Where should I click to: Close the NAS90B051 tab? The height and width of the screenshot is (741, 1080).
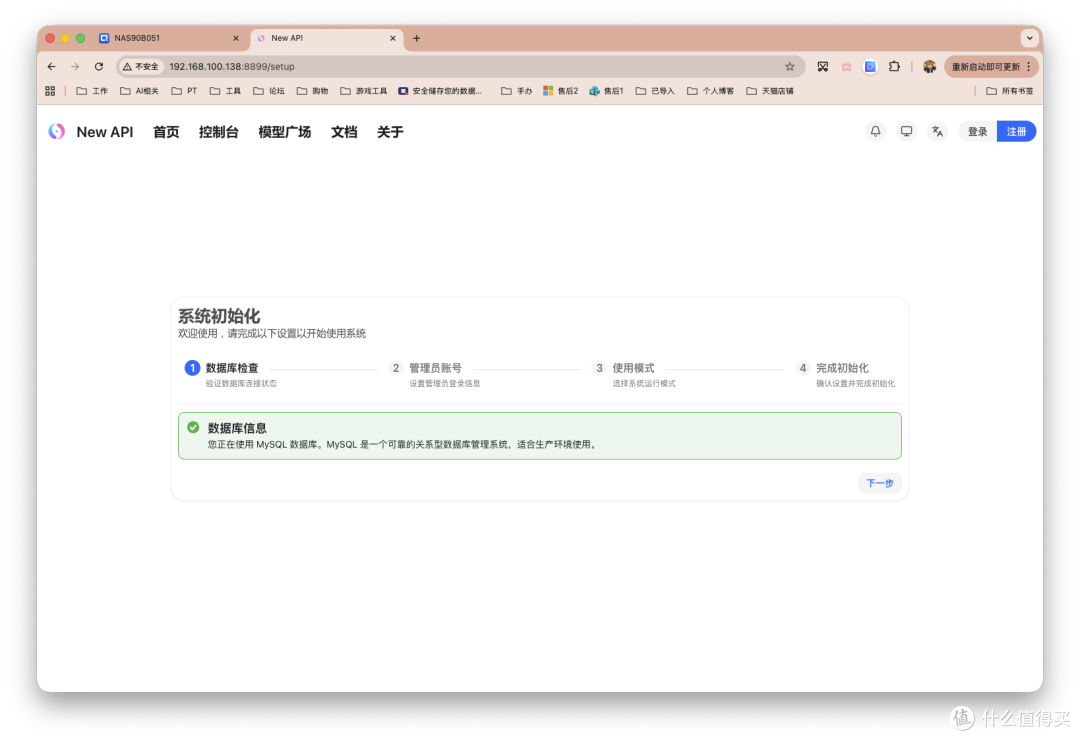pyautogui.click(x=236, y=39)
